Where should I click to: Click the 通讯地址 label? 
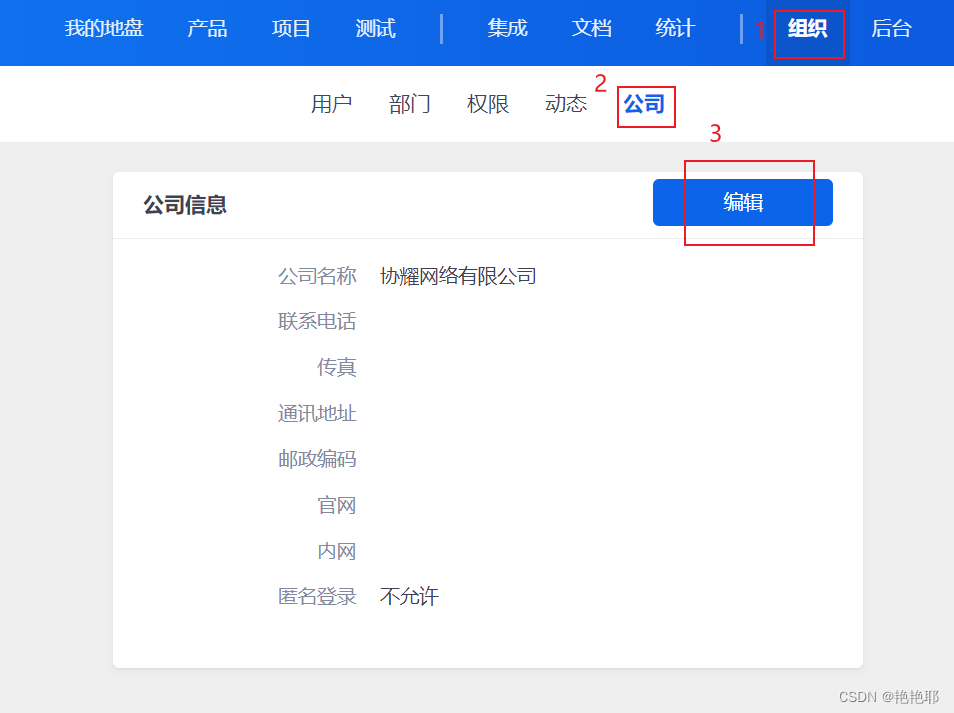[317, 414]
